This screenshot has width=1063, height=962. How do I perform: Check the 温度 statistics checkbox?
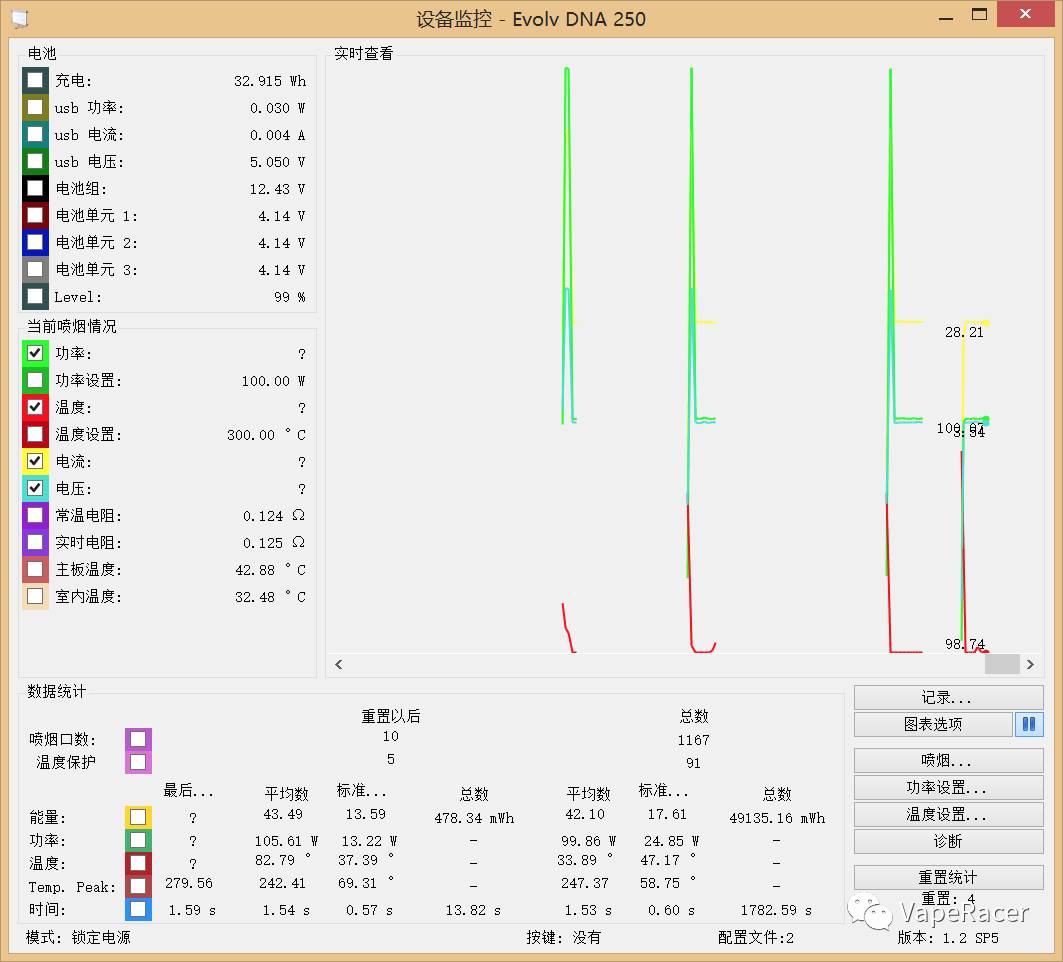138,863
